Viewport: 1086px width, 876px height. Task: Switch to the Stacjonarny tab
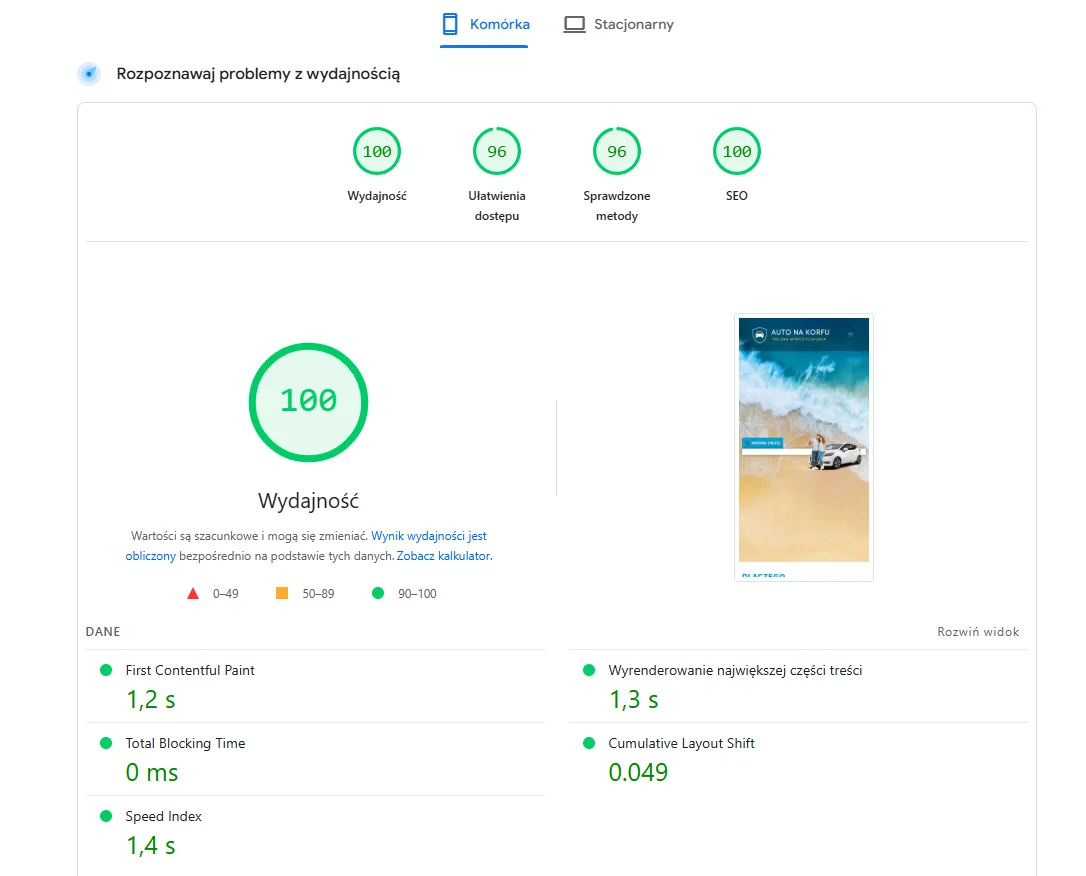[x=618, y=24]
